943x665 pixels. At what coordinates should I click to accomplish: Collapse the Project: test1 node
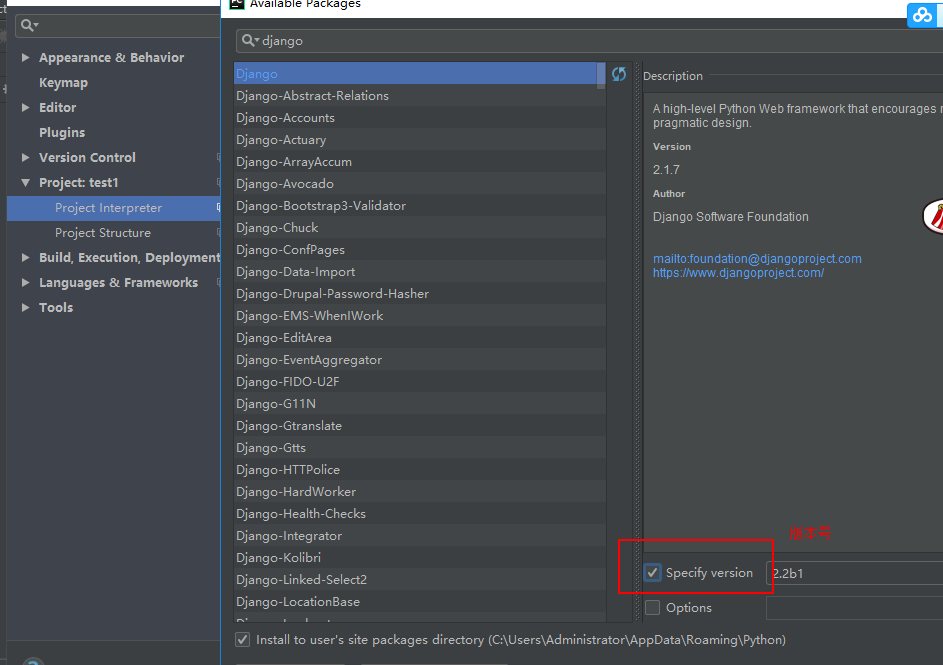tap(25, 182)
